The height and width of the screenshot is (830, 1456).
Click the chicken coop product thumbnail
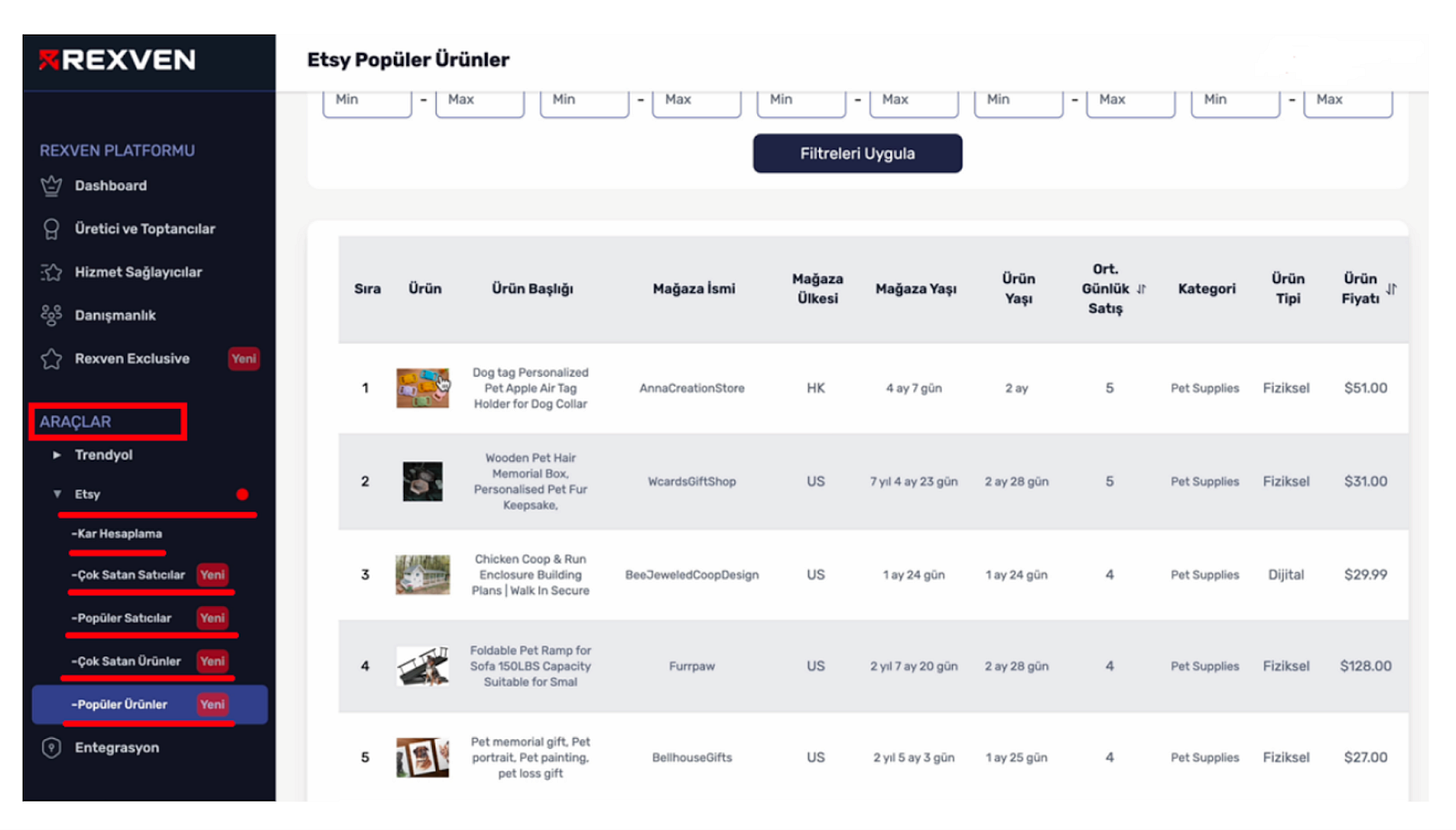point(422,575)
